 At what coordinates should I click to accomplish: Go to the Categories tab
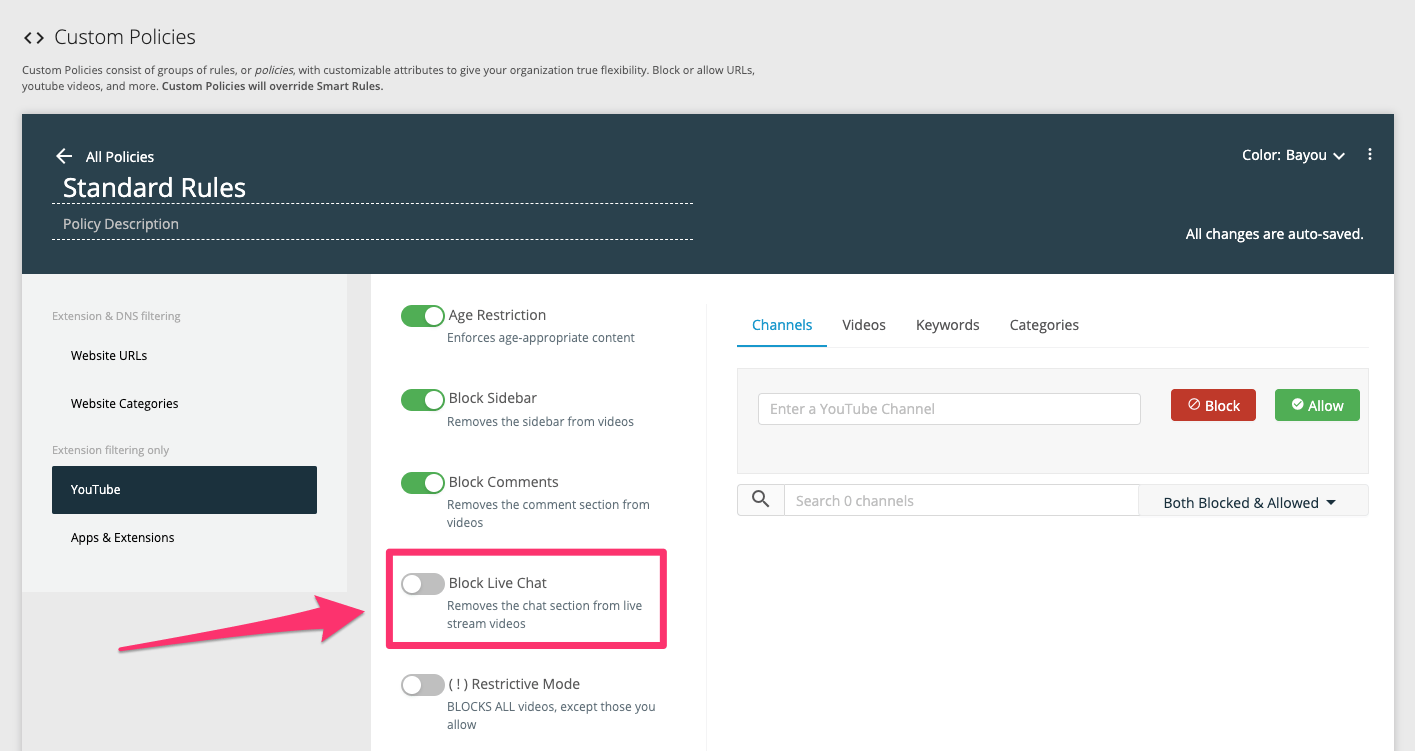[x=1044, y=325]
